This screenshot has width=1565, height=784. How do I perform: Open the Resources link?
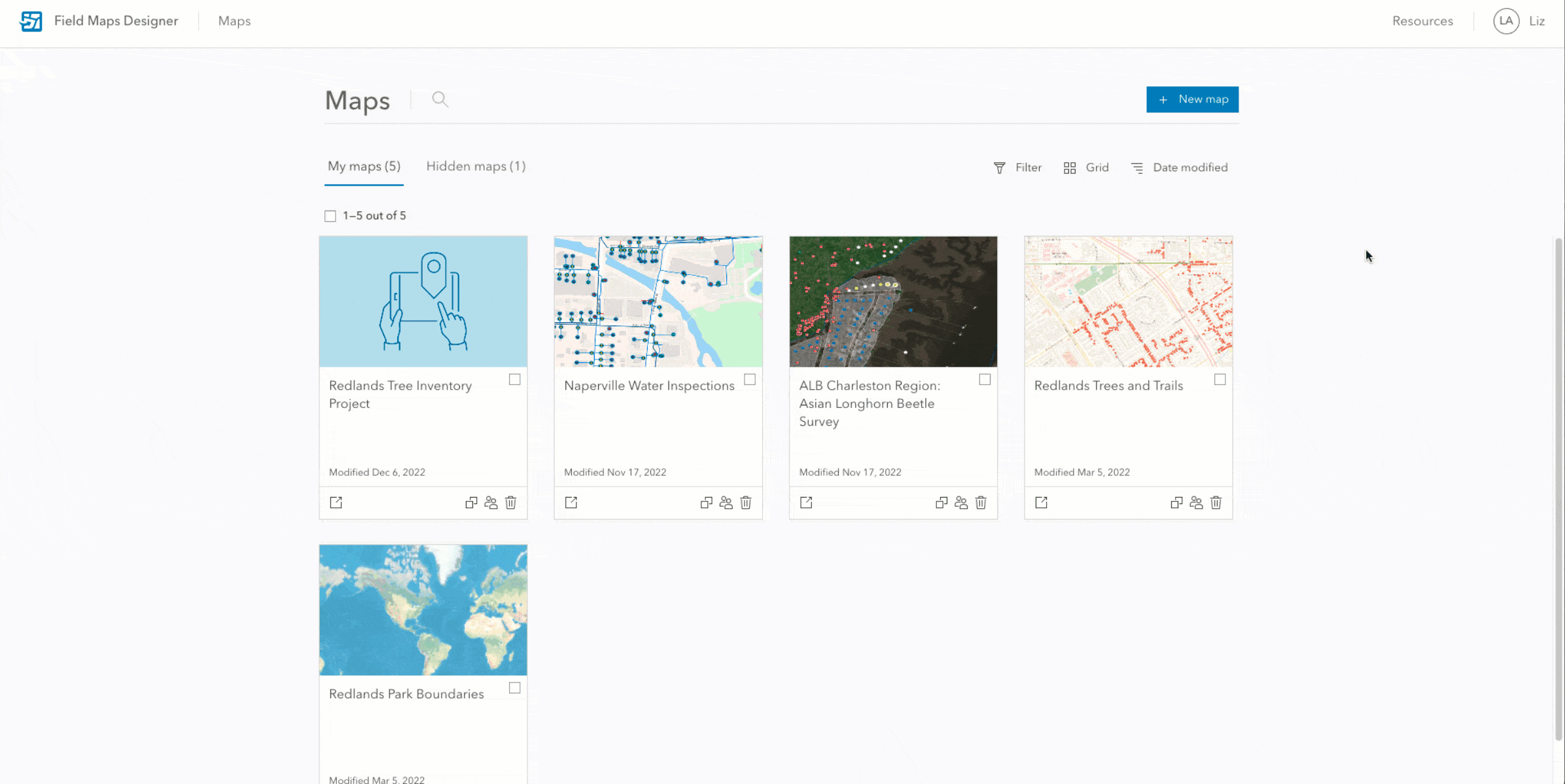pos(1422,21)
